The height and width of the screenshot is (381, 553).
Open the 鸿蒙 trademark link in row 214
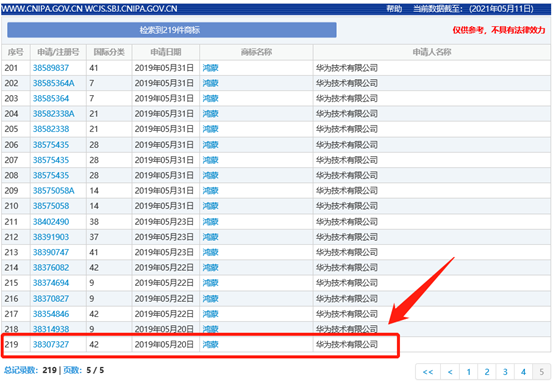click(211, 268)
